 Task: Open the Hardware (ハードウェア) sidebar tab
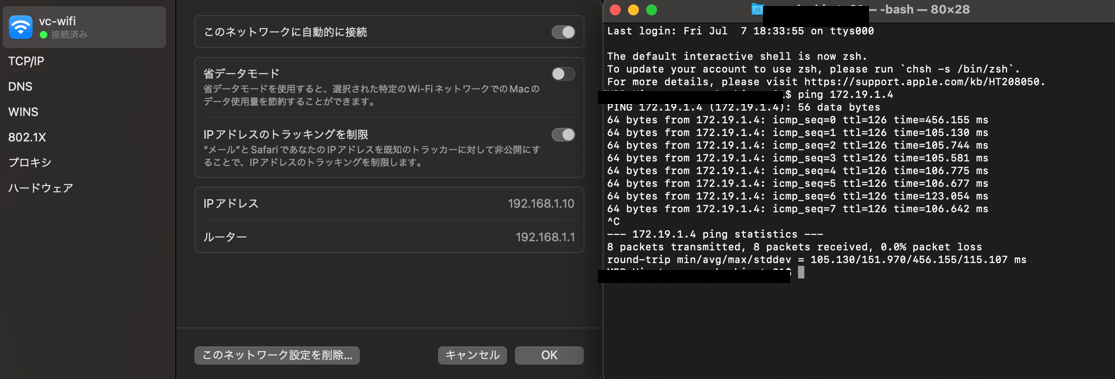click(x=41, y=188)
